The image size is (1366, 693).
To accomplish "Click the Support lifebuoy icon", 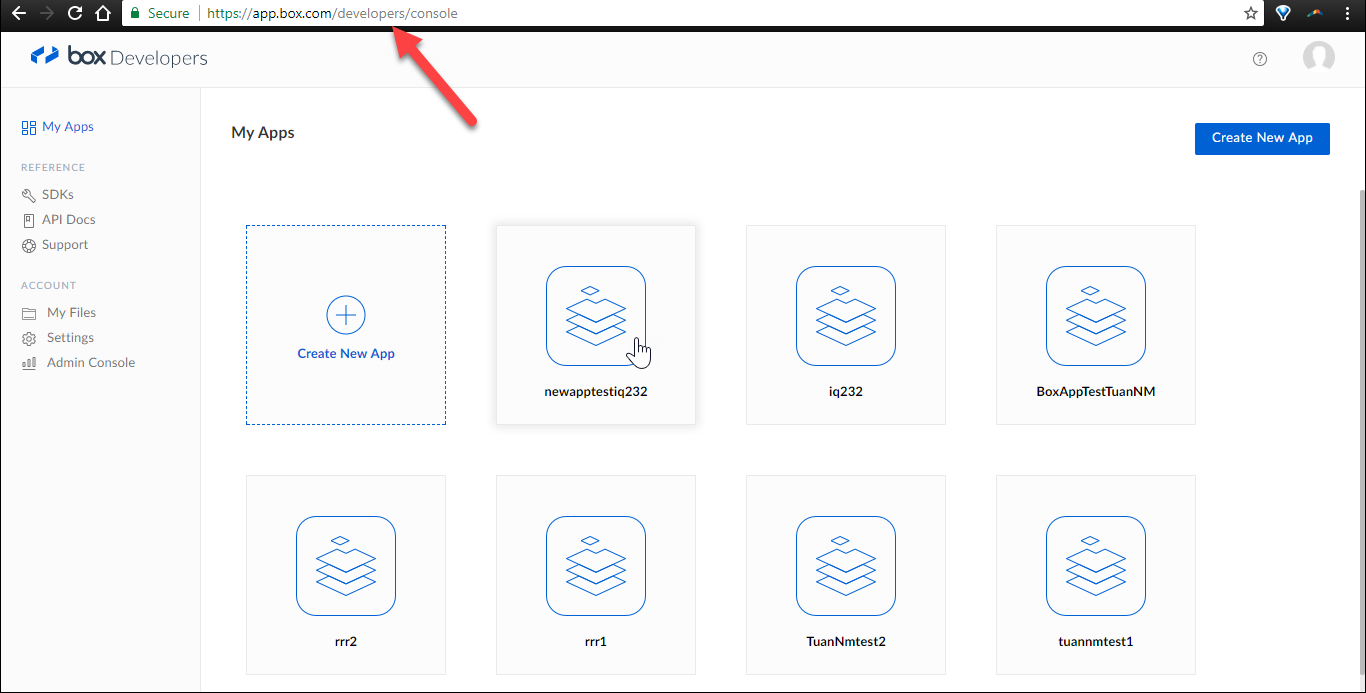I will 29,245.
